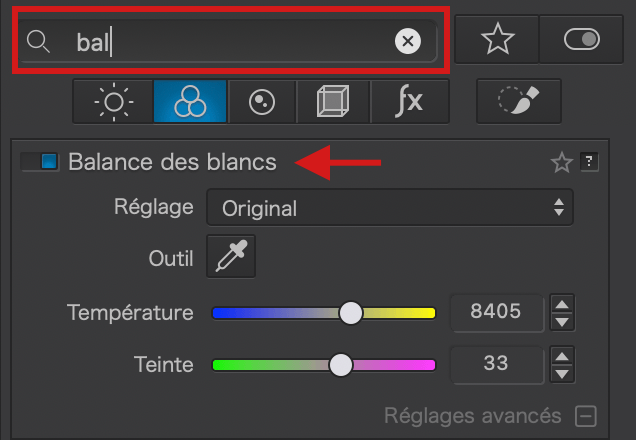Click the Température slider handle
This screenshot has width=636, height=440.
coord(350,313)
